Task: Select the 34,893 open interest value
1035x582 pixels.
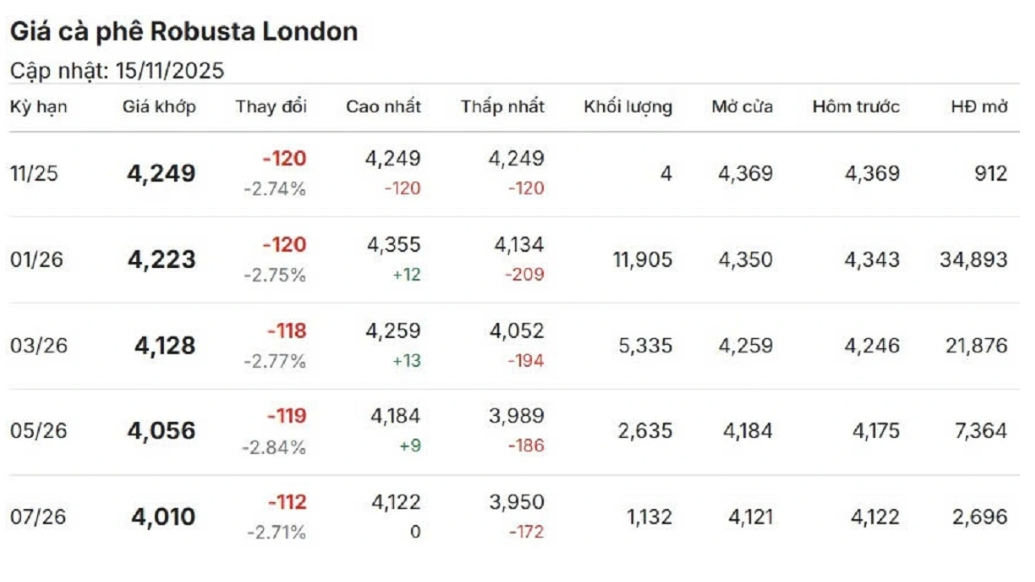Action: [x=973, y=260]
